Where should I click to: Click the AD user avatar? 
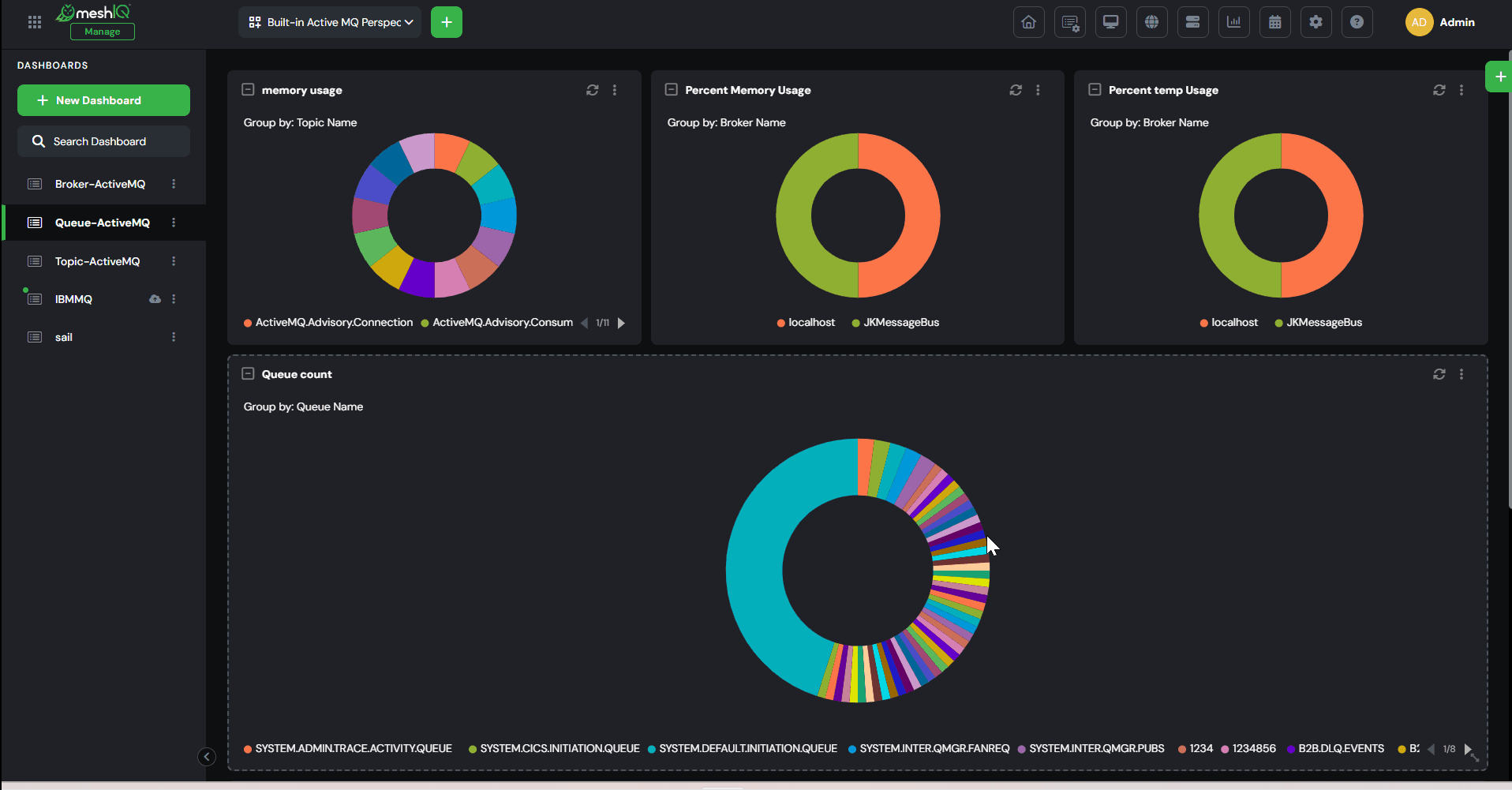click(1419, 22)
